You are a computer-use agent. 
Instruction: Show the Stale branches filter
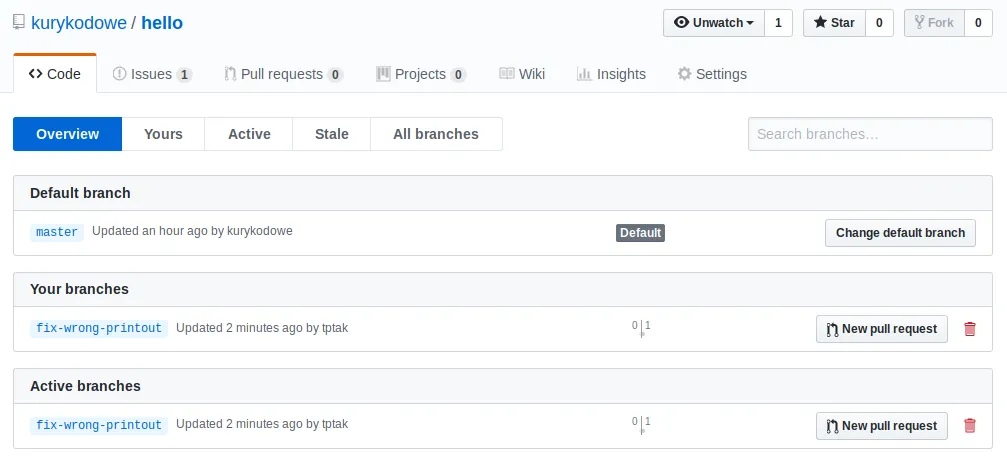[331, 134]
